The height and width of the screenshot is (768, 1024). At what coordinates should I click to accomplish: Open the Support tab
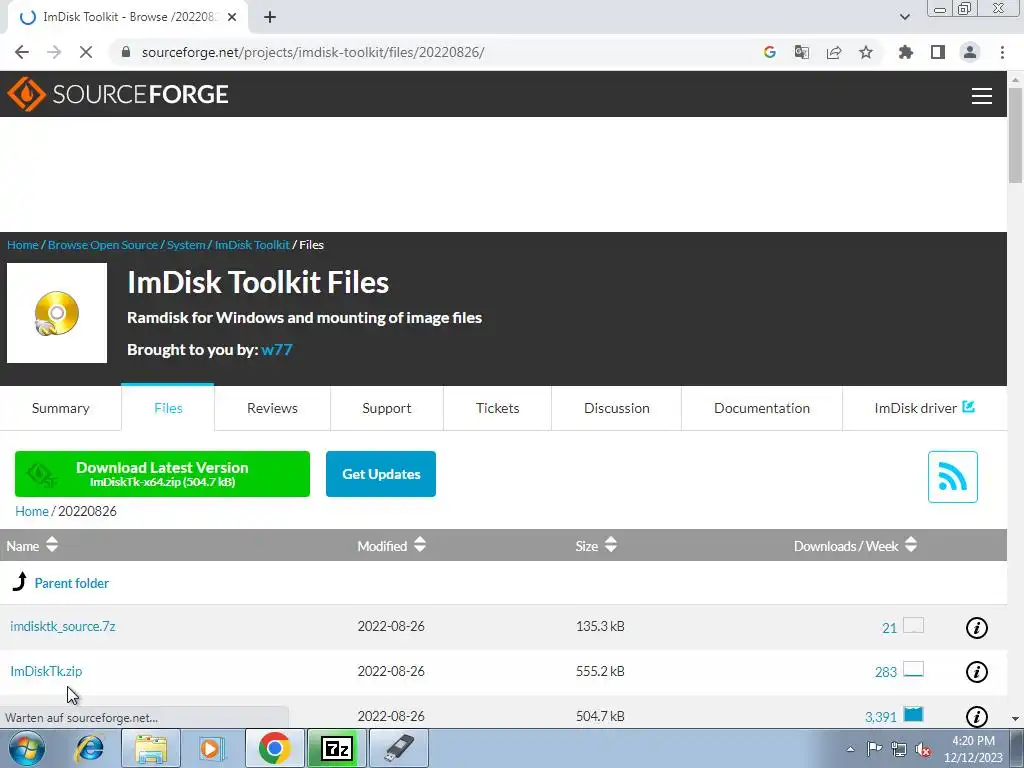point(387,408)
